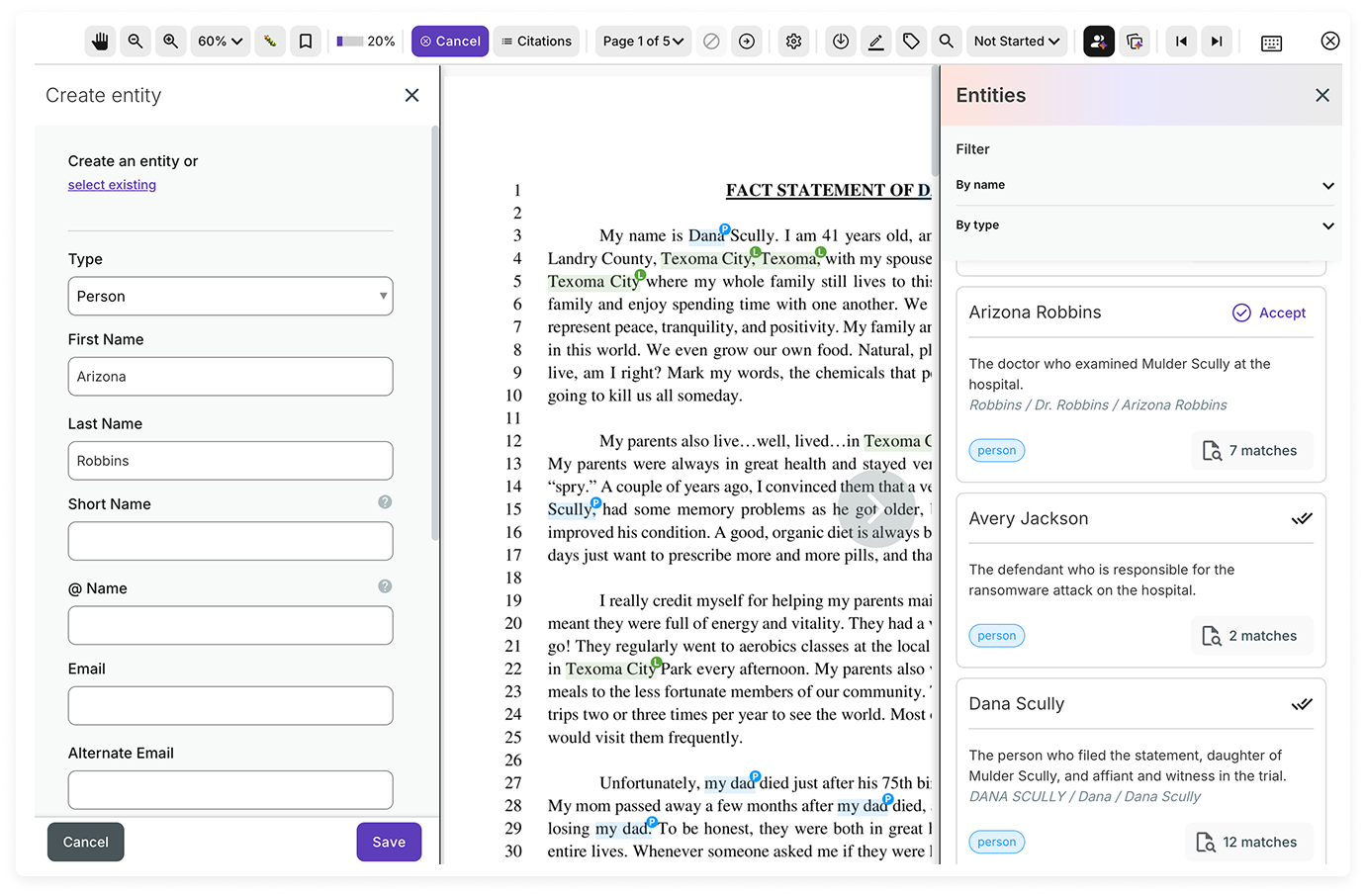Open the annotation pencil tool
Screen dimensions: 1366x896
[875, 41]
